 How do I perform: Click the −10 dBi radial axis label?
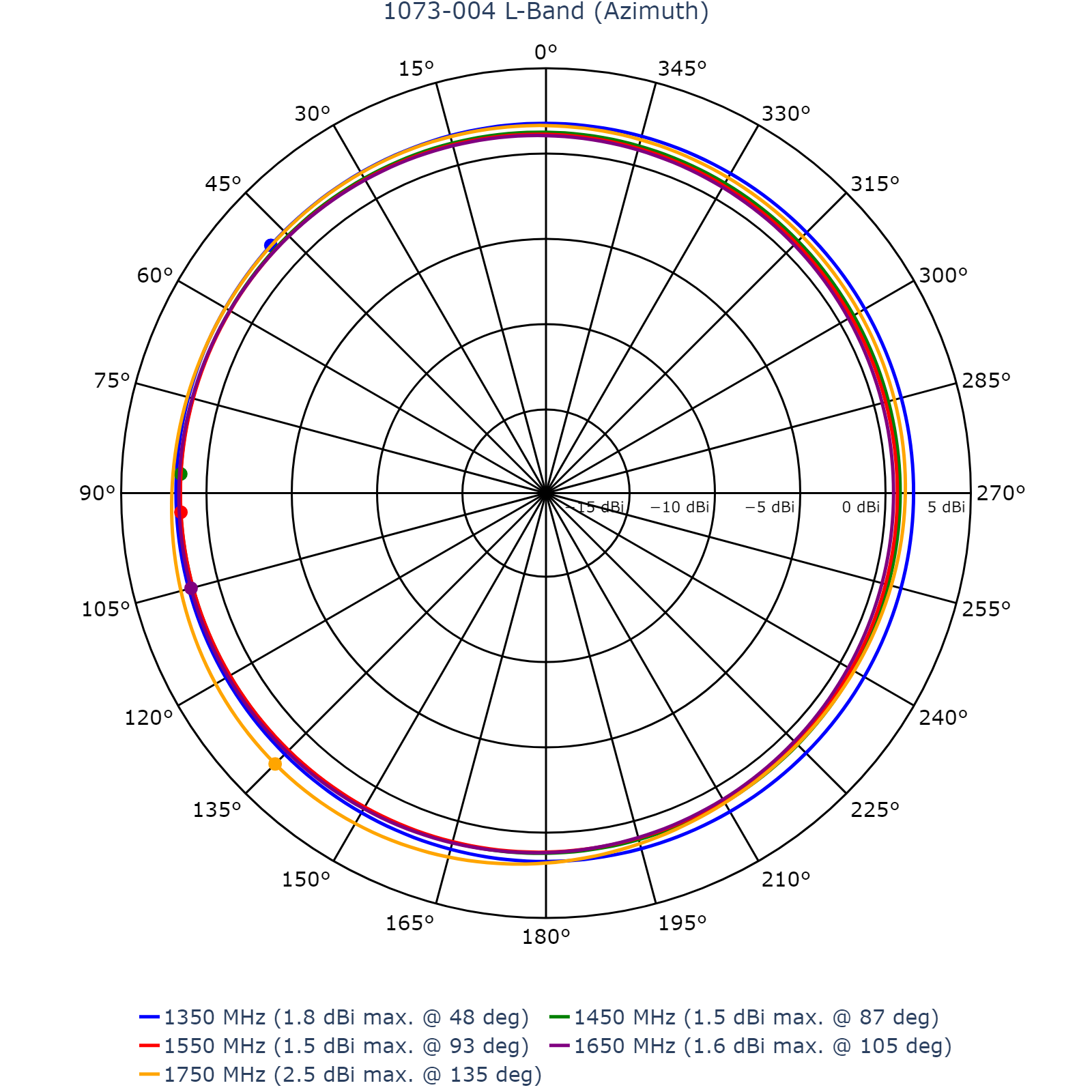[680, 507]
